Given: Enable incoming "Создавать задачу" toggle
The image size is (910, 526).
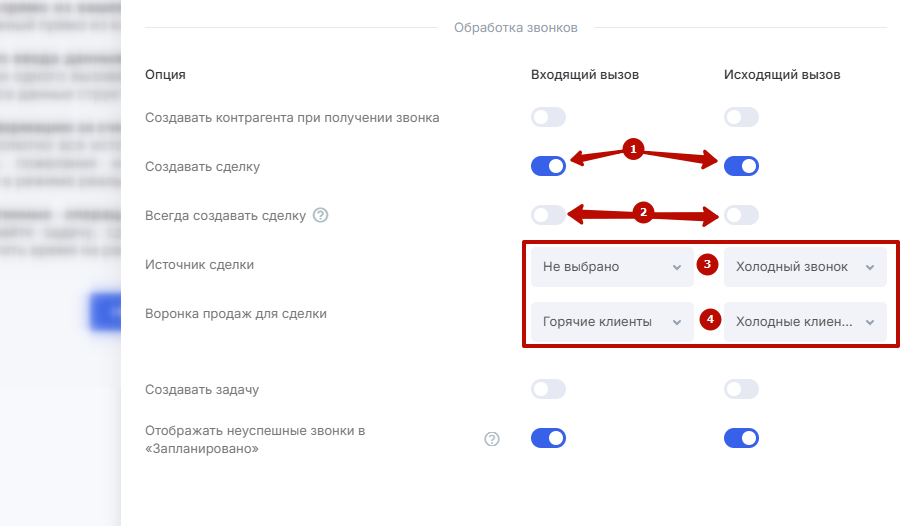Looking at the screenshot, I should (548, 389).
